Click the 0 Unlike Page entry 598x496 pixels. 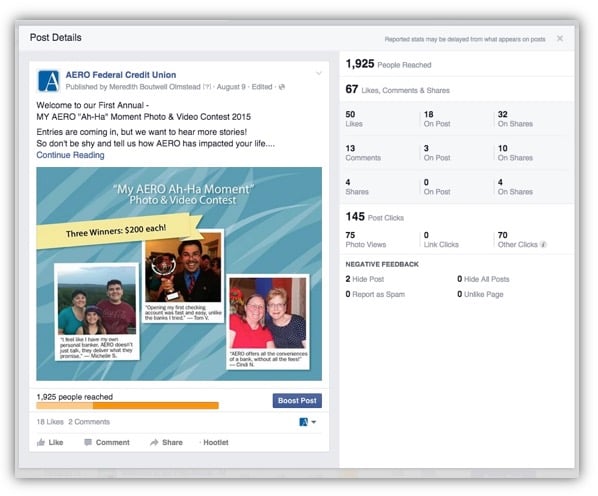[480, 294]
